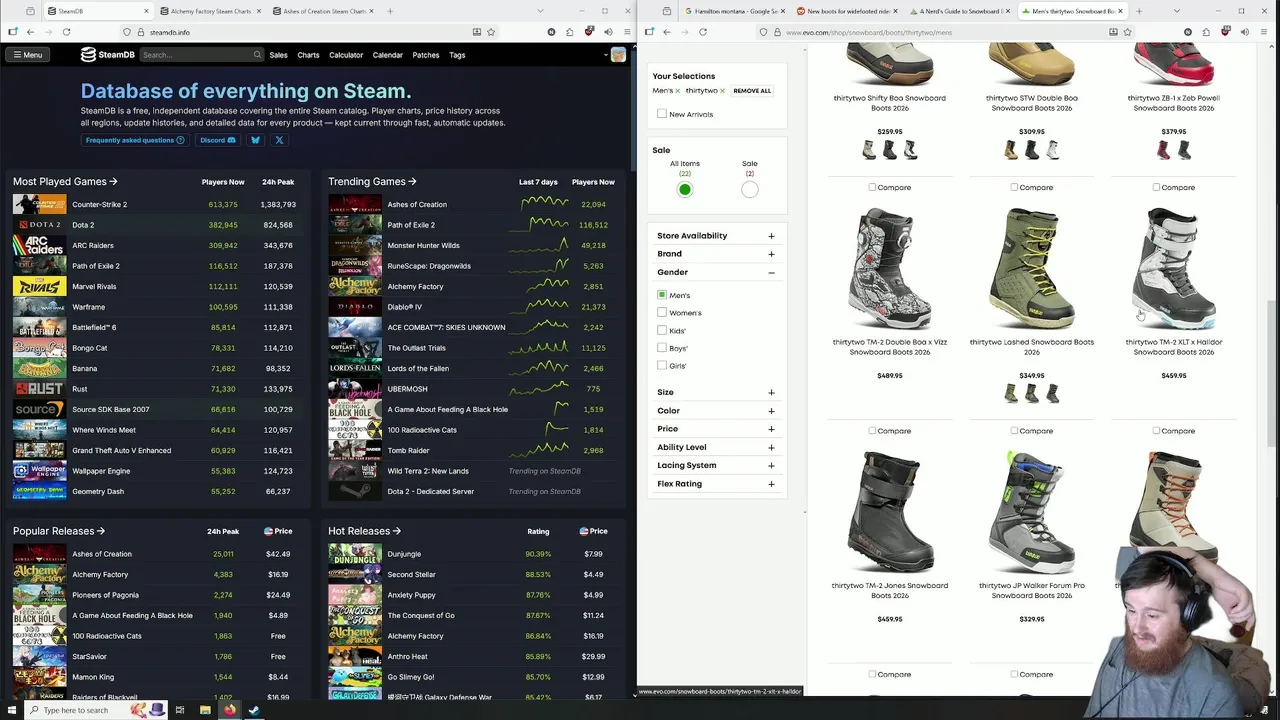Expand the Price filter
Screen dimensions: 1280x720
click(x=771, y=429)
